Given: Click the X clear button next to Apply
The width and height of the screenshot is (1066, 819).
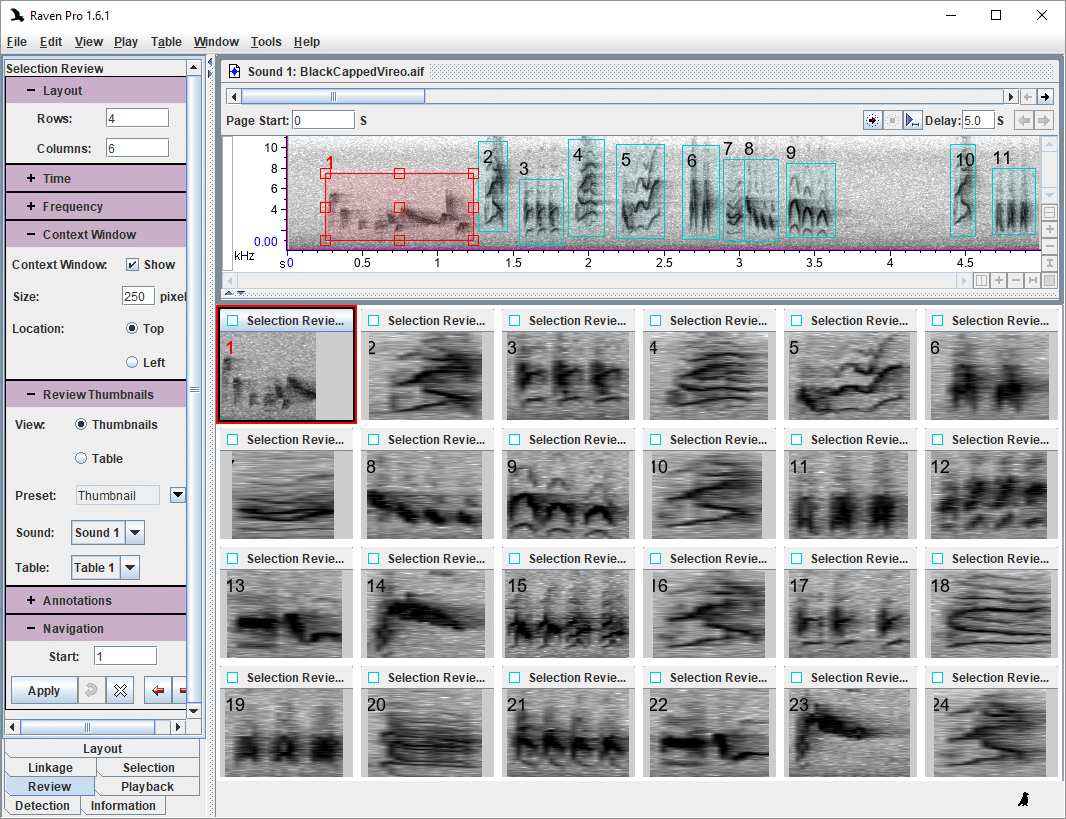Looking at the screenshot, I should click(120, 690).
